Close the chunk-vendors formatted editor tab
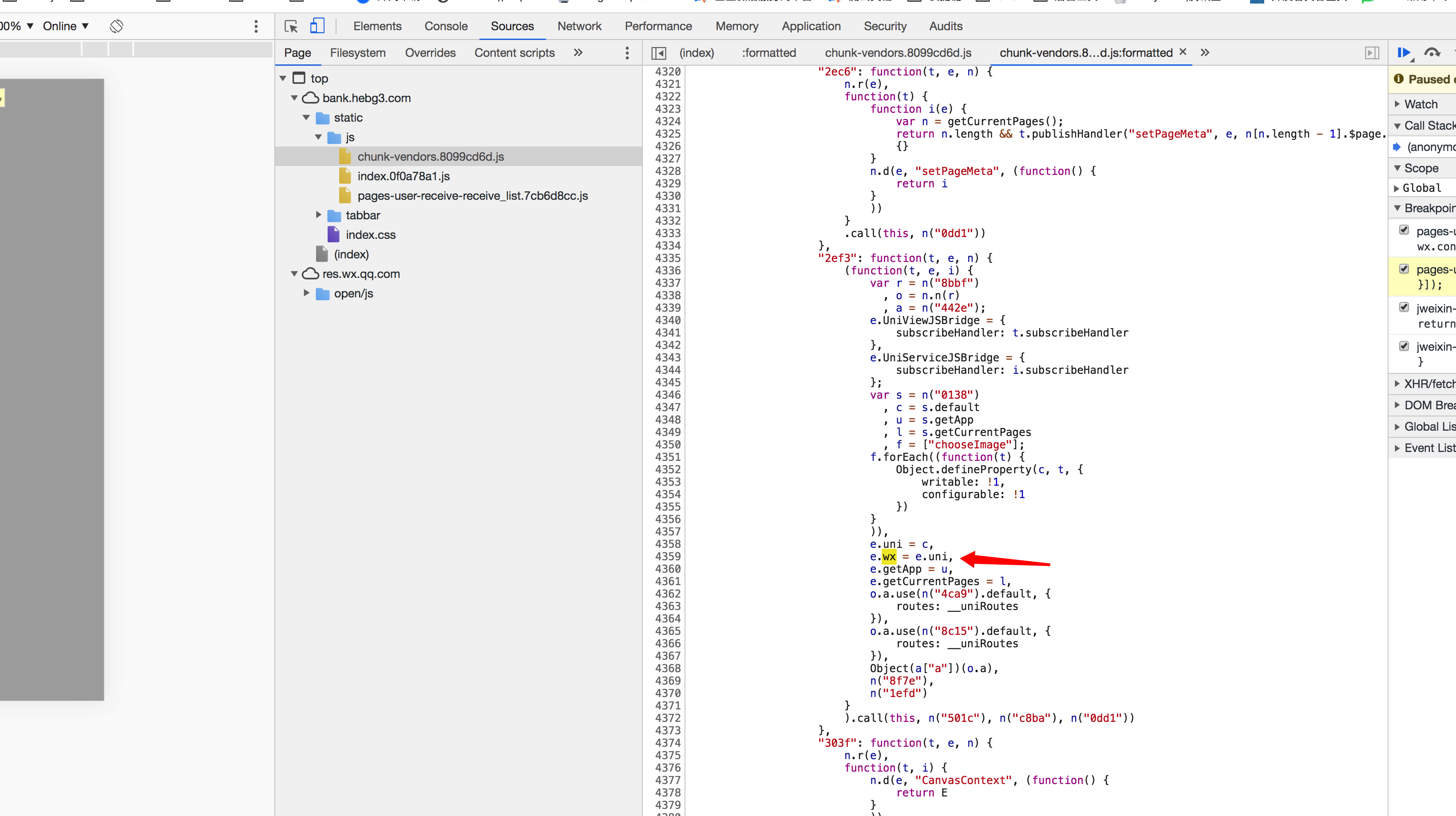The width and height of the screenshot is (1456, 816). tap(1183, 52)
